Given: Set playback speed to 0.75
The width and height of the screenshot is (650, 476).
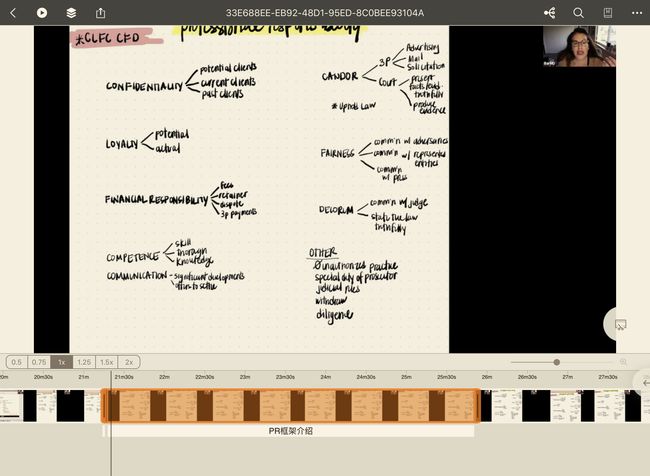Looking at the screenshot, I should (x=39, y=362).
